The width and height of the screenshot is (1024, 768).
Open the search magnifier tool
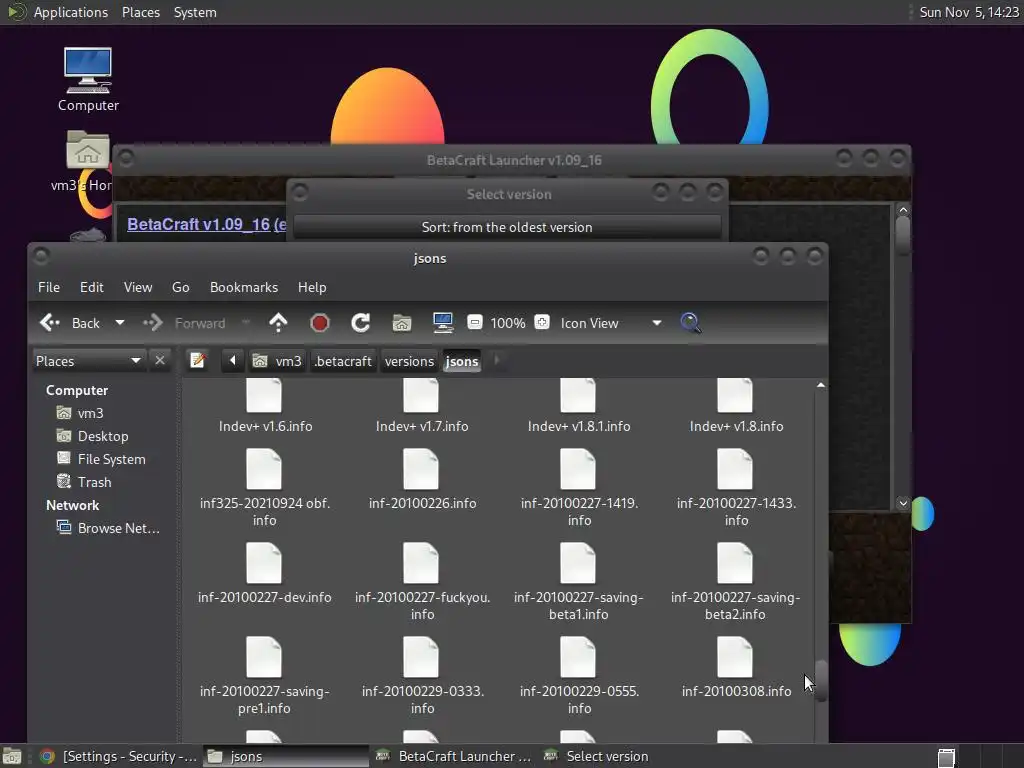click(x=690, y=323)
